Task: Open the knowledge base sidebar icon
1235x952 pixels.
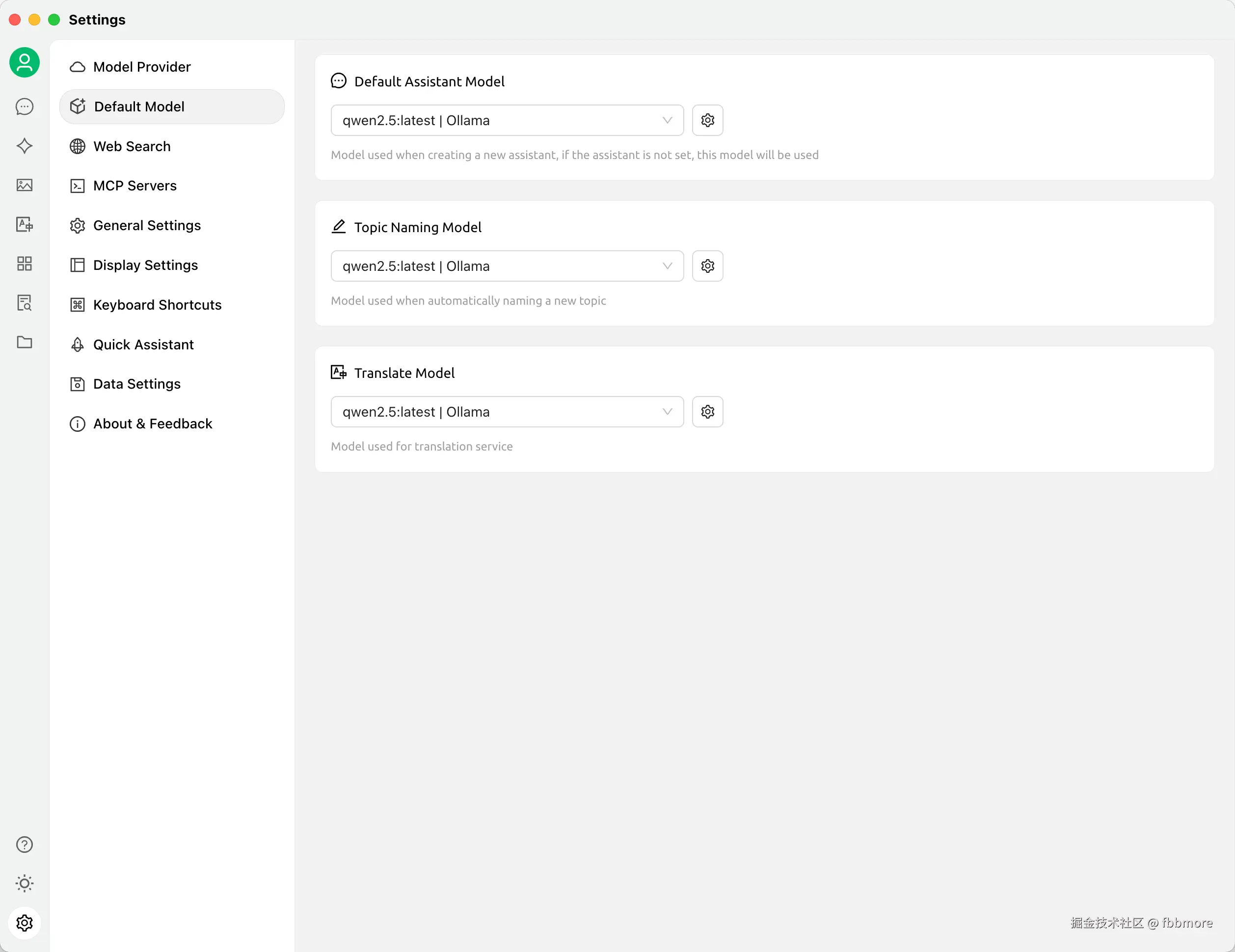Action: click(25, 303)
